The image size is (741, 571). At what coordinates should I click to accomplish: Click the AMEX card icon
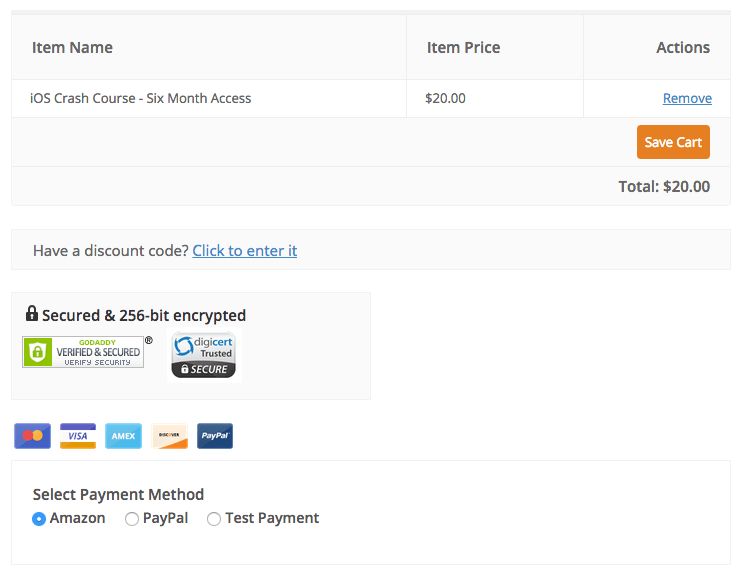click(x=124, y=436)
